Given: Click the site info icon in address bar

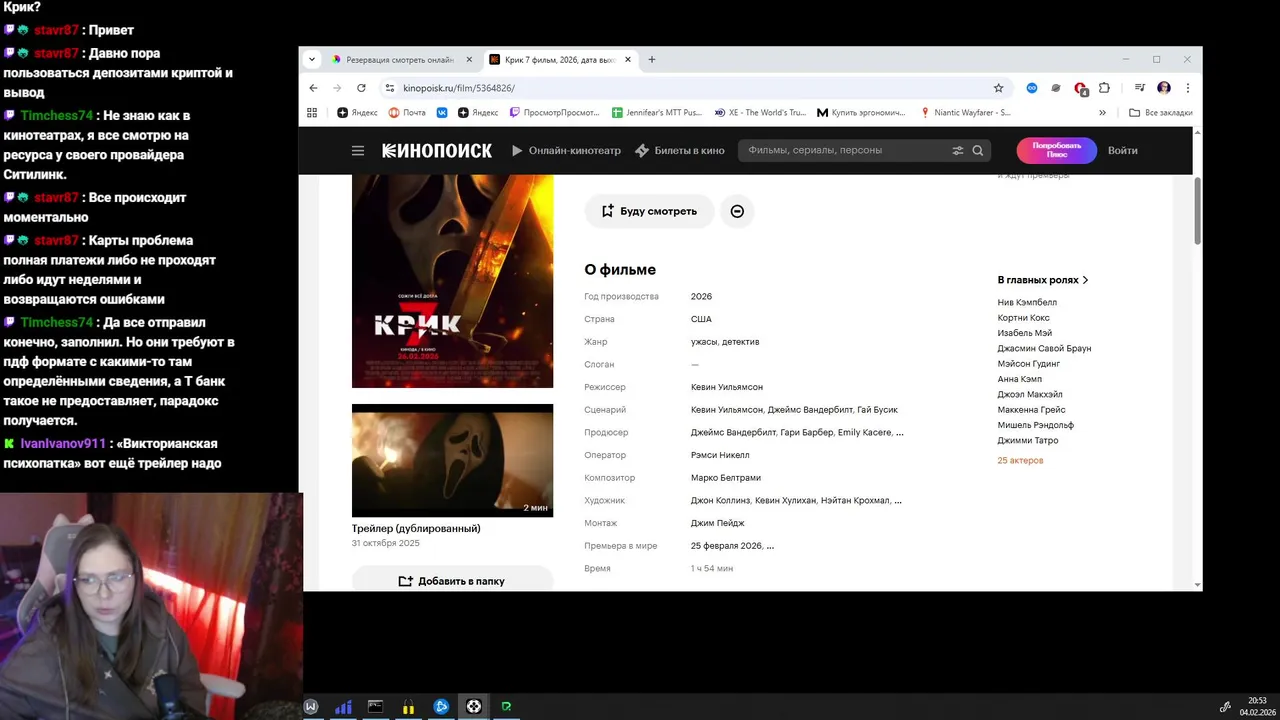Looking at the screenshot, I should pyautogui.click(x=390, y=88).
